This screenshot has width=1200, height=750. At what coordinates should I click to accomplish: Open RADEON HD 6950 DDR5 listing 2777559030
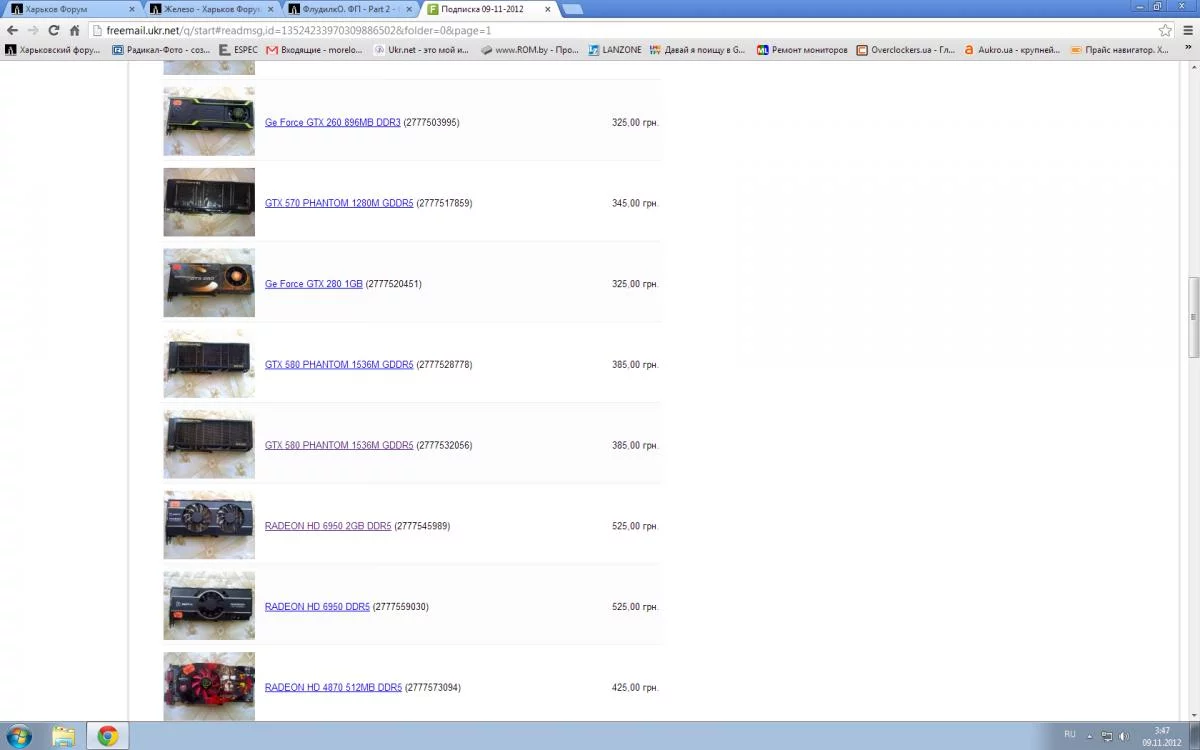(317, 607)
